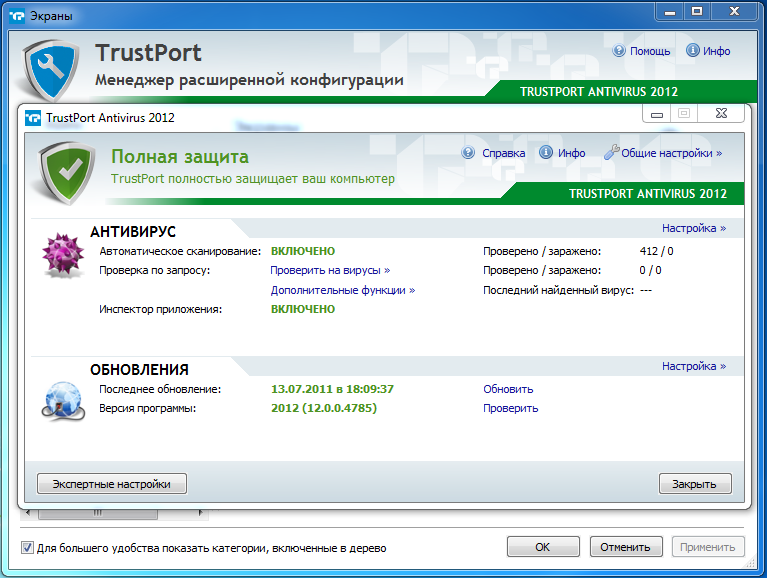Click horizontal scrollbar thumb in Экраны window

(x=98, y=513)
